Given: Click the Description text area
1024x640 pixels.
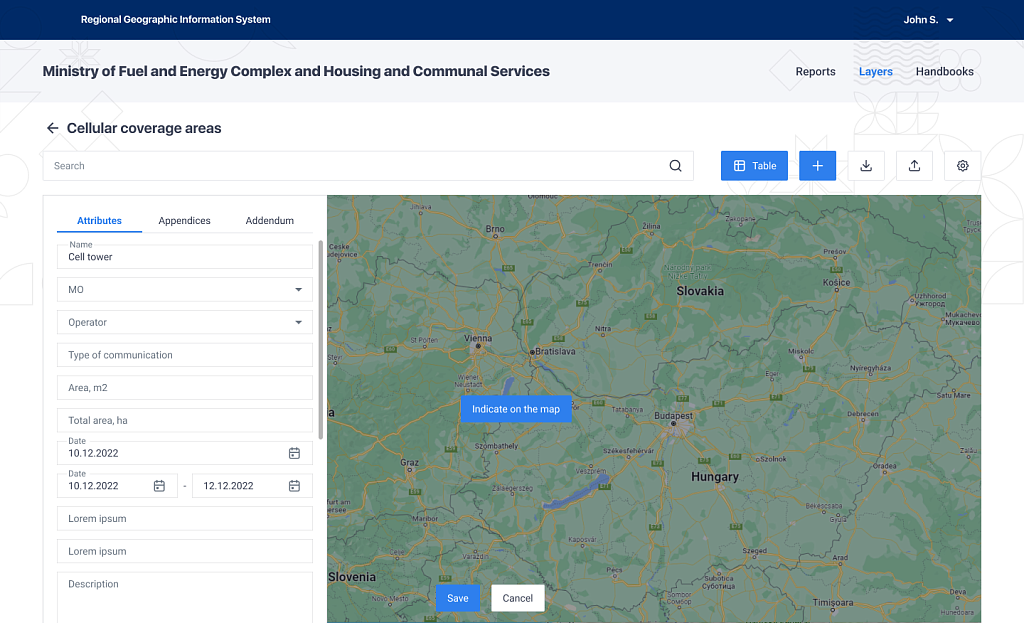Looking at the screenshot, I should pyautogui.click(x=185, y=598).
